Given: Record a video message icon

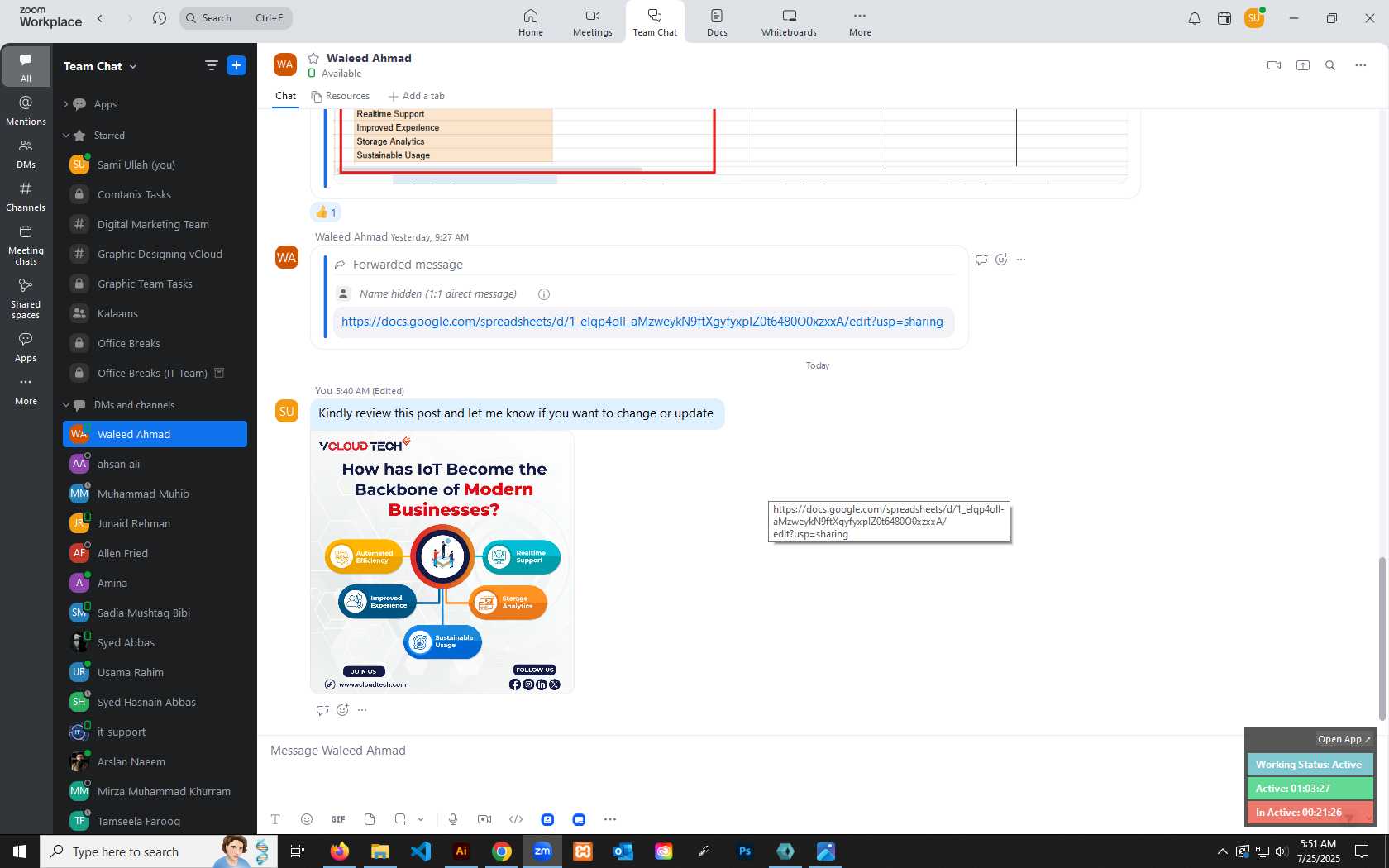Looking at the screenshot, I should (x=484, y=819).
